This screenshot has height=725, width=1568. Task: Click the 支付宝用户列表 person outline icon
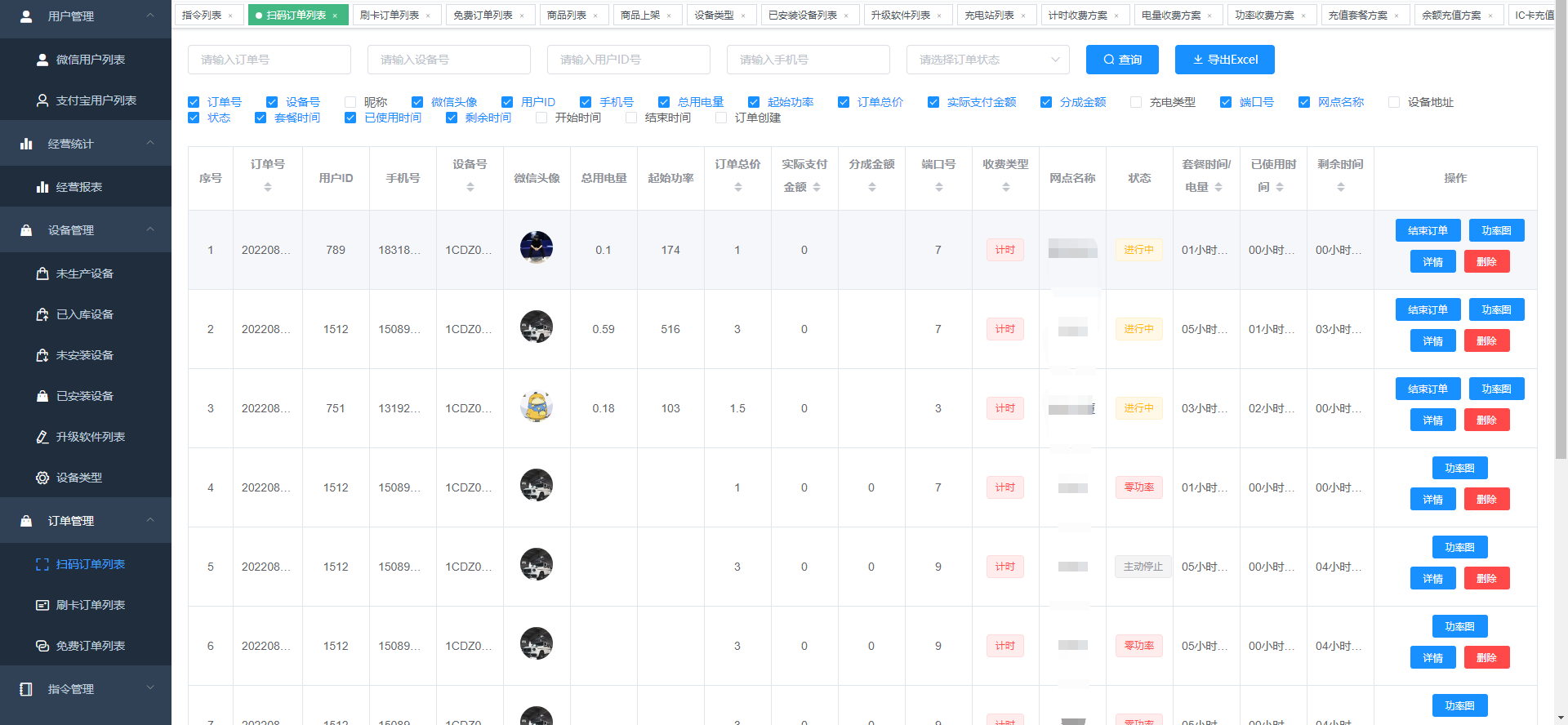coord(42,100)
